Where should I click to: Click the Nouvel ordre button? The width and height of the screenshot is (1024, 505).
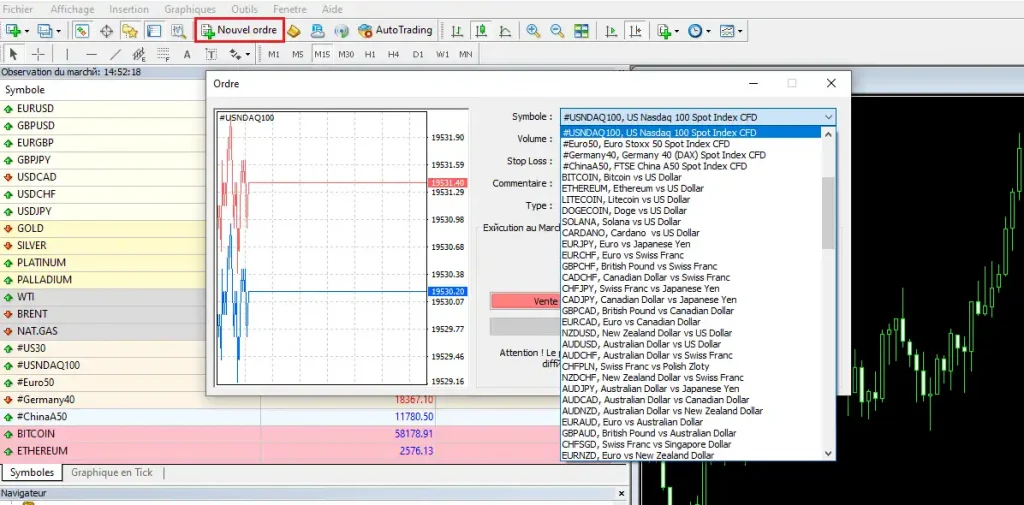pyautogui.click(x=239, y=31)
